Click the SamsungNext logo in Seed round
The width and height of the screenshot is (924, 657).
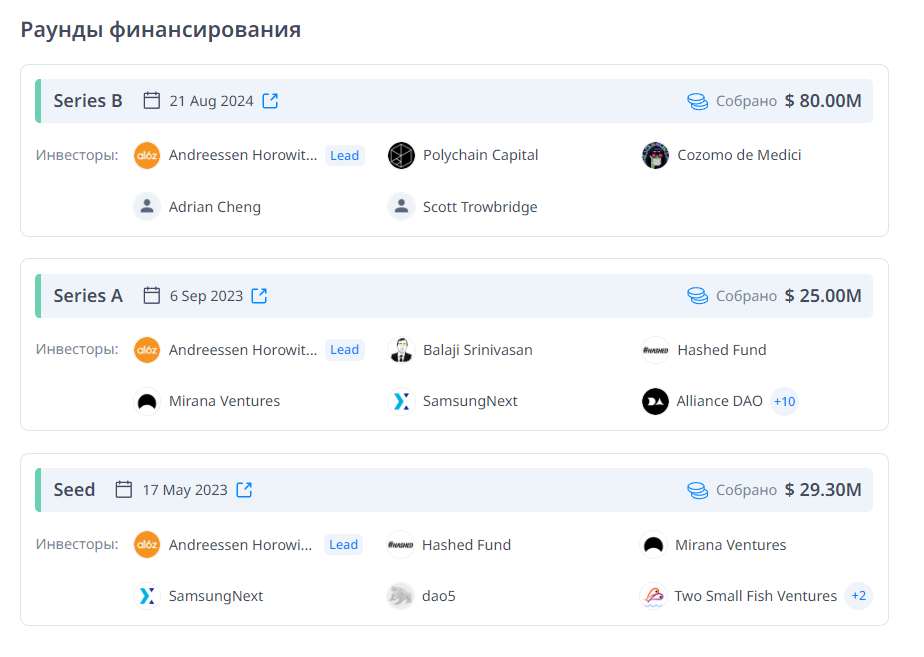[147, 596]
